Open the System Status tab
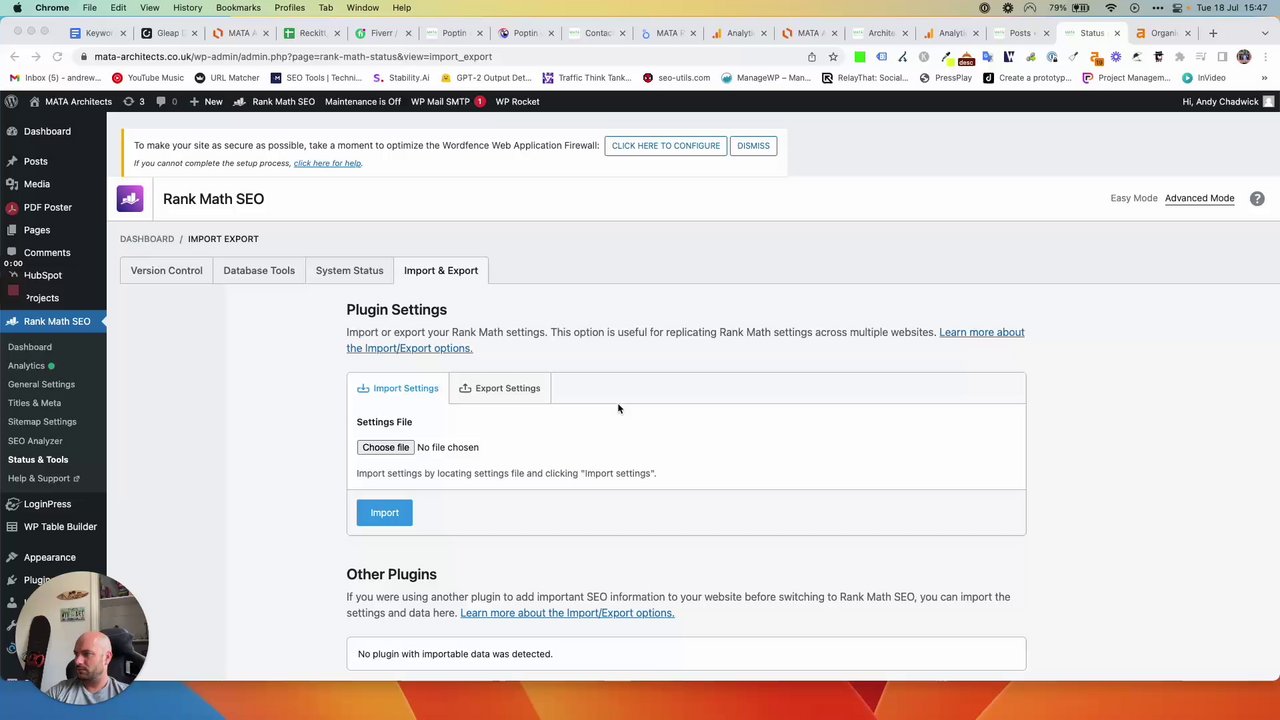1280x720 pixels. tap(349, 270)
